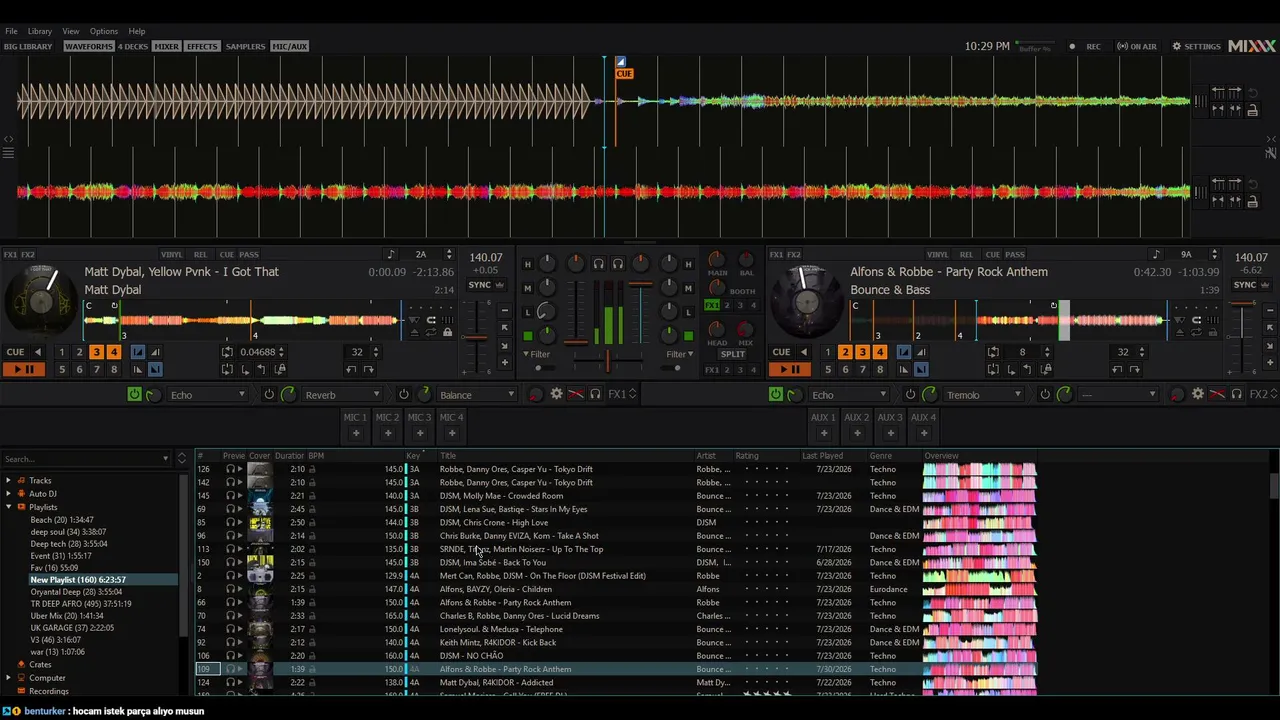Toggle the EFFECTS section
This screenshot has height=720, width=1280.
(202, 47)
